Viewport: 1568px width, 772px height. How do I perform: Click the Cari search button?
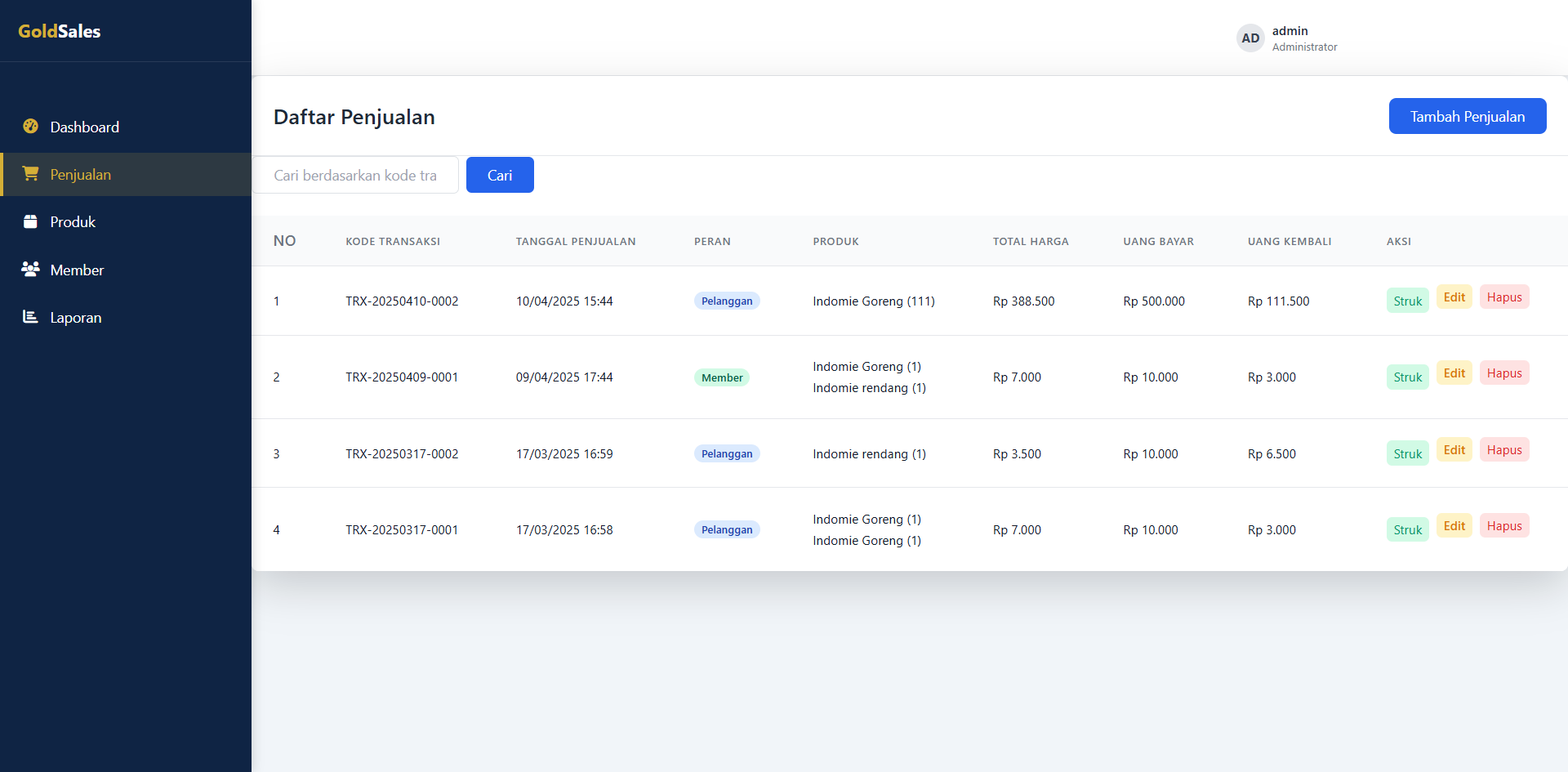[500, 175]
